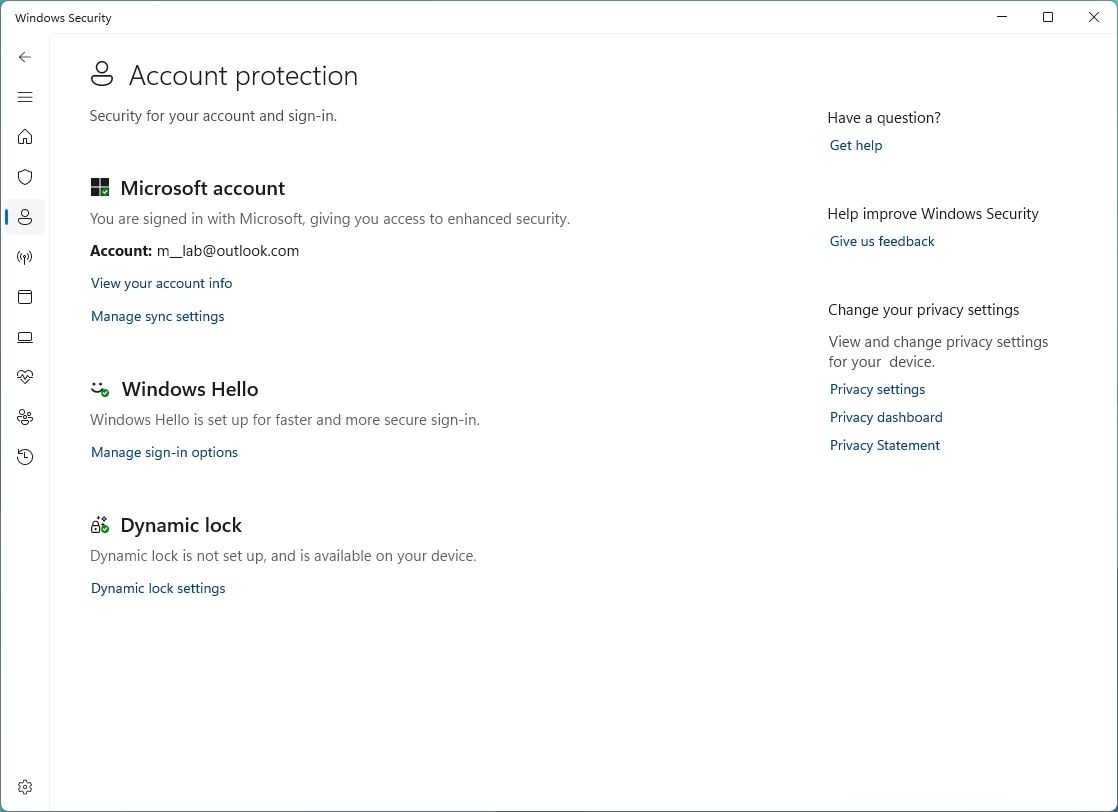1118x812 pixels.
Task: Open Dynamic lock settings
Action: 158,588
